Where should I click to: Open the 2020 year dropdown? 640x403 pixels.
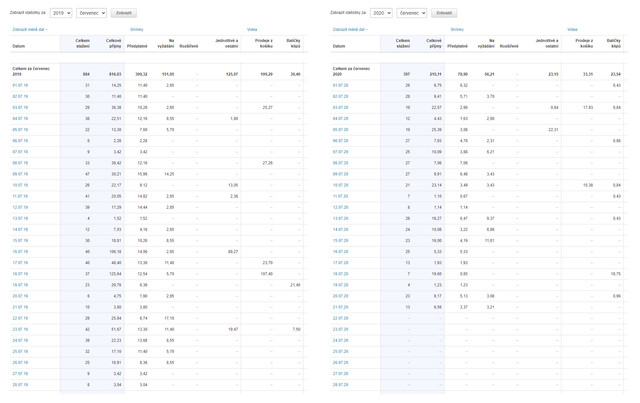[x=381, y=13]
